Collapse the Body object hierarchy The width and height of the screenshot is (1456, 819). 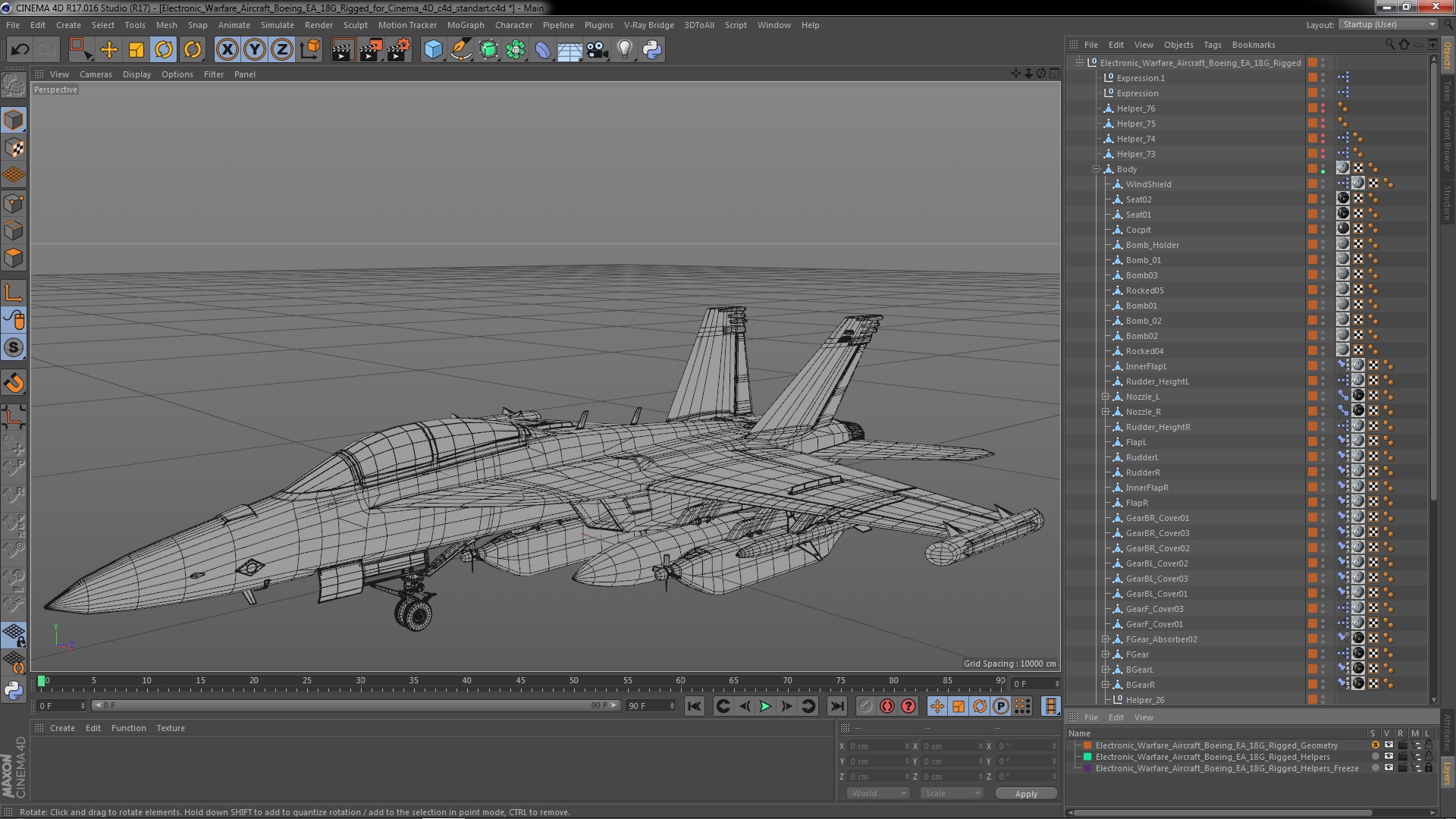pyautogui.click(x=1096, y=169)
